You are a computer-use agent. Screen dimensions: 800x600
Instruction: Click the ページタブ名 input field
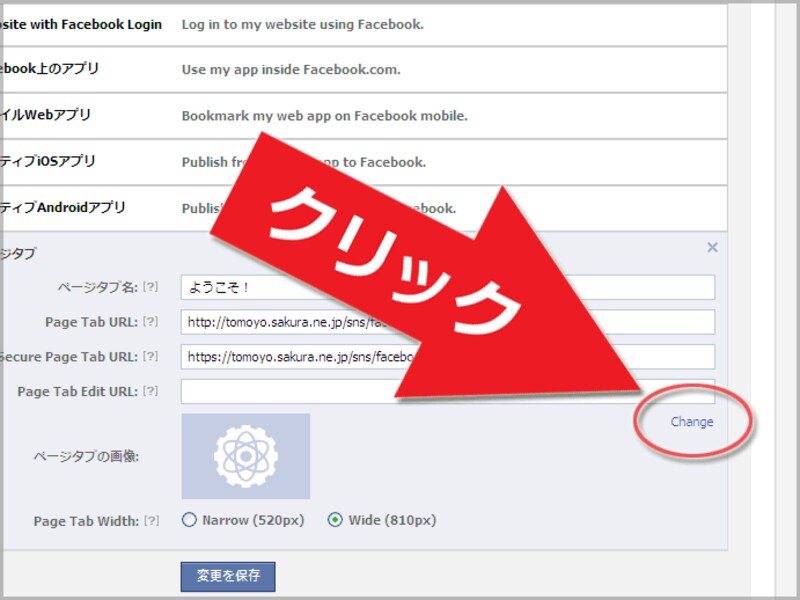(447, 287)
